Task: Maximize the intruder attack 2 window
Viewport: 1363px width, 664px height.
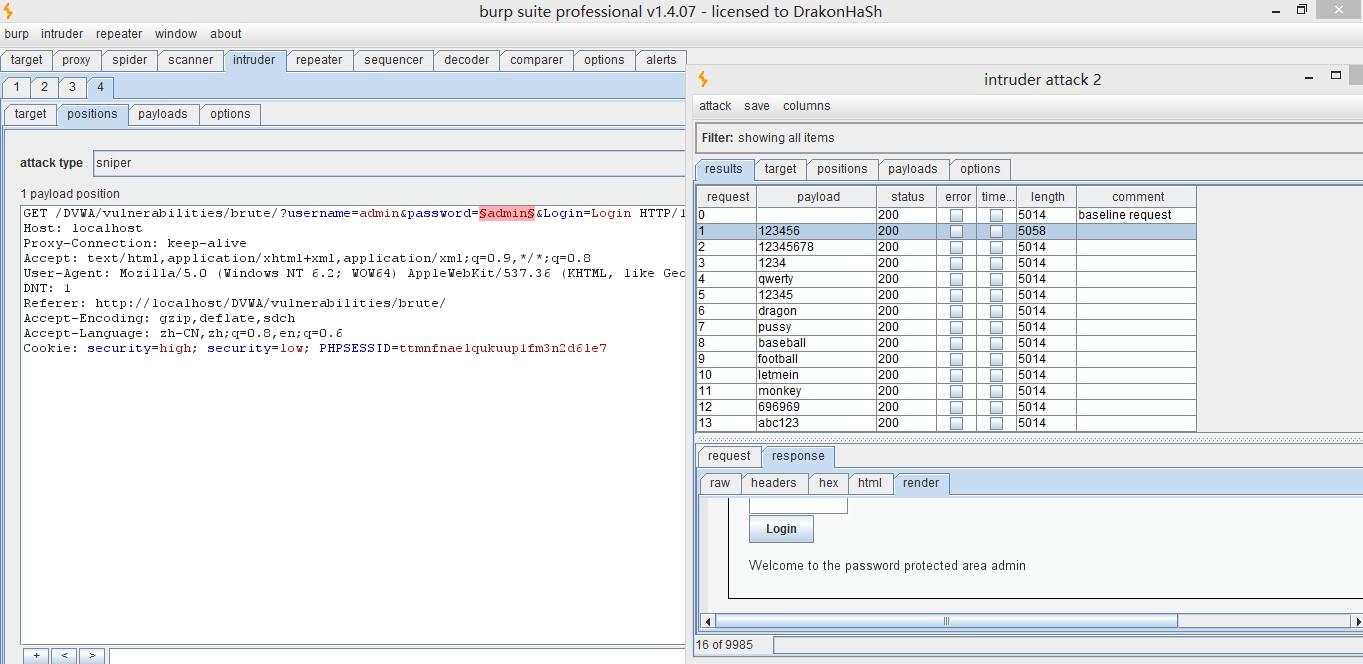Action: coord(1335,76)
